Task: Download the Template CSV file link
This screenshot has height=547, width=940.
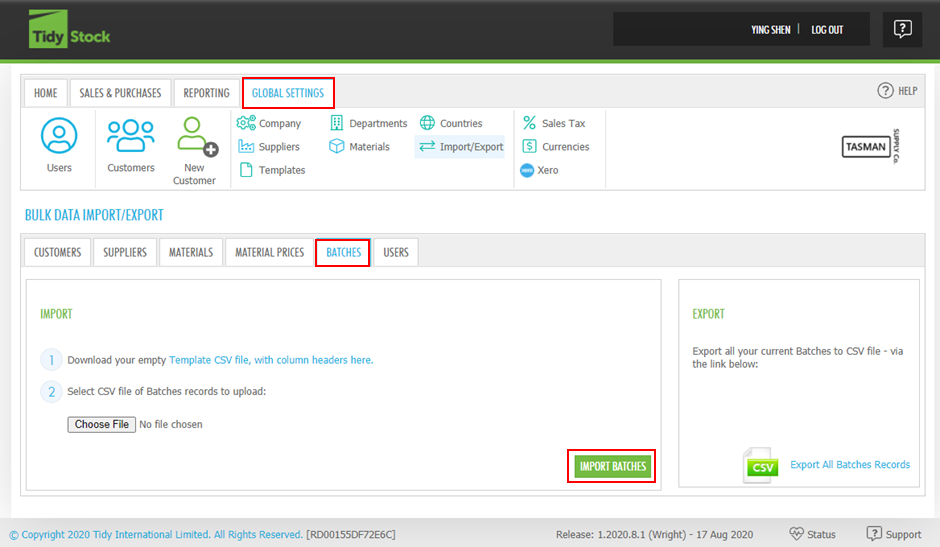Action: pyautogui.click(x=271, y=360)
